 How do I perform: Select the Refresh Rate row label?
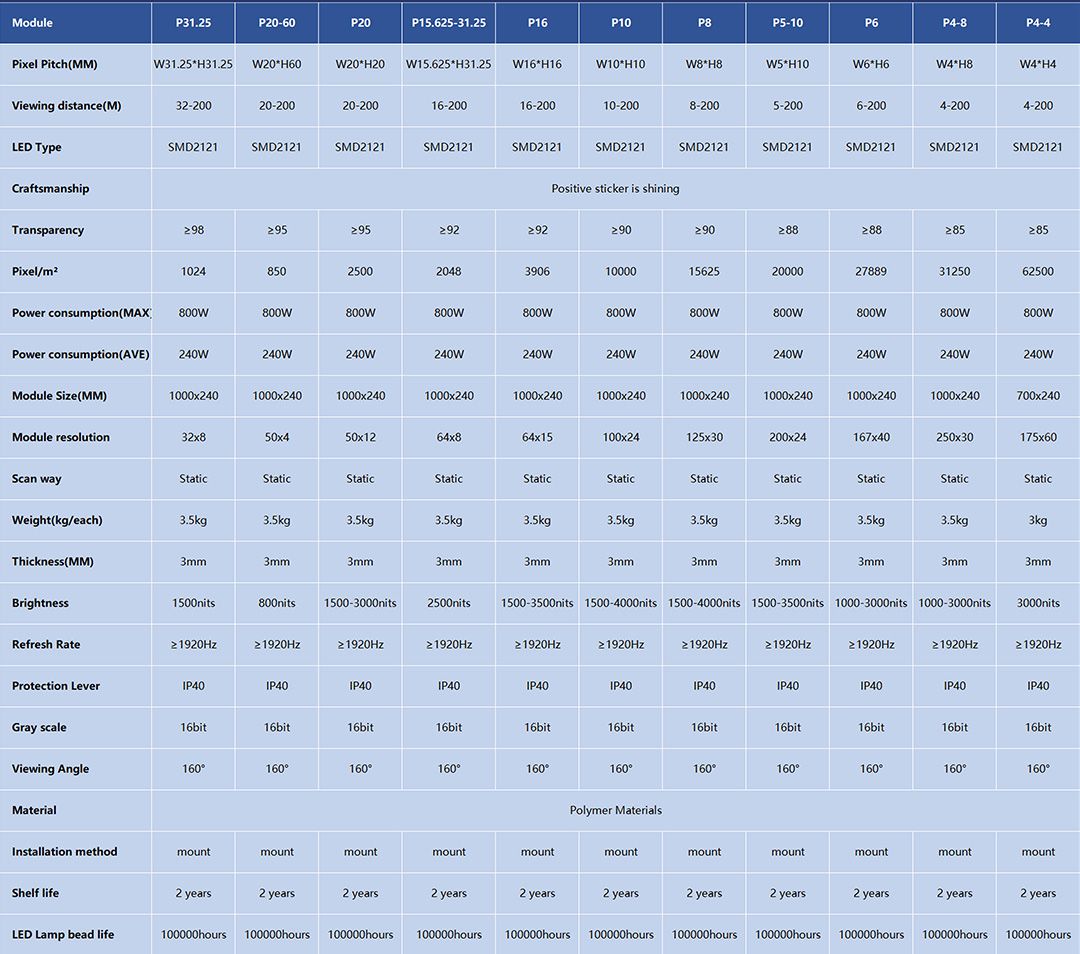(45, 644)
